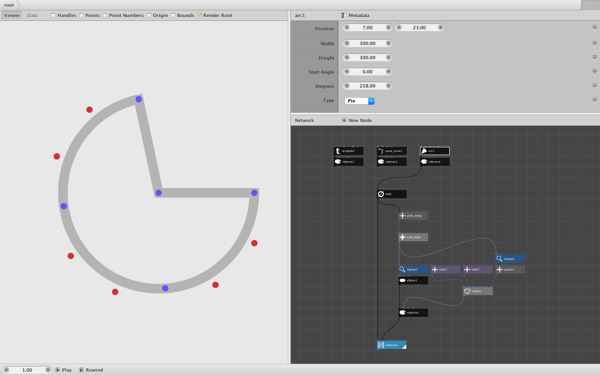The height and width of the screenshot is (375, 600).
Task: Open the Width row options arrow
Action: coord(594,43)
